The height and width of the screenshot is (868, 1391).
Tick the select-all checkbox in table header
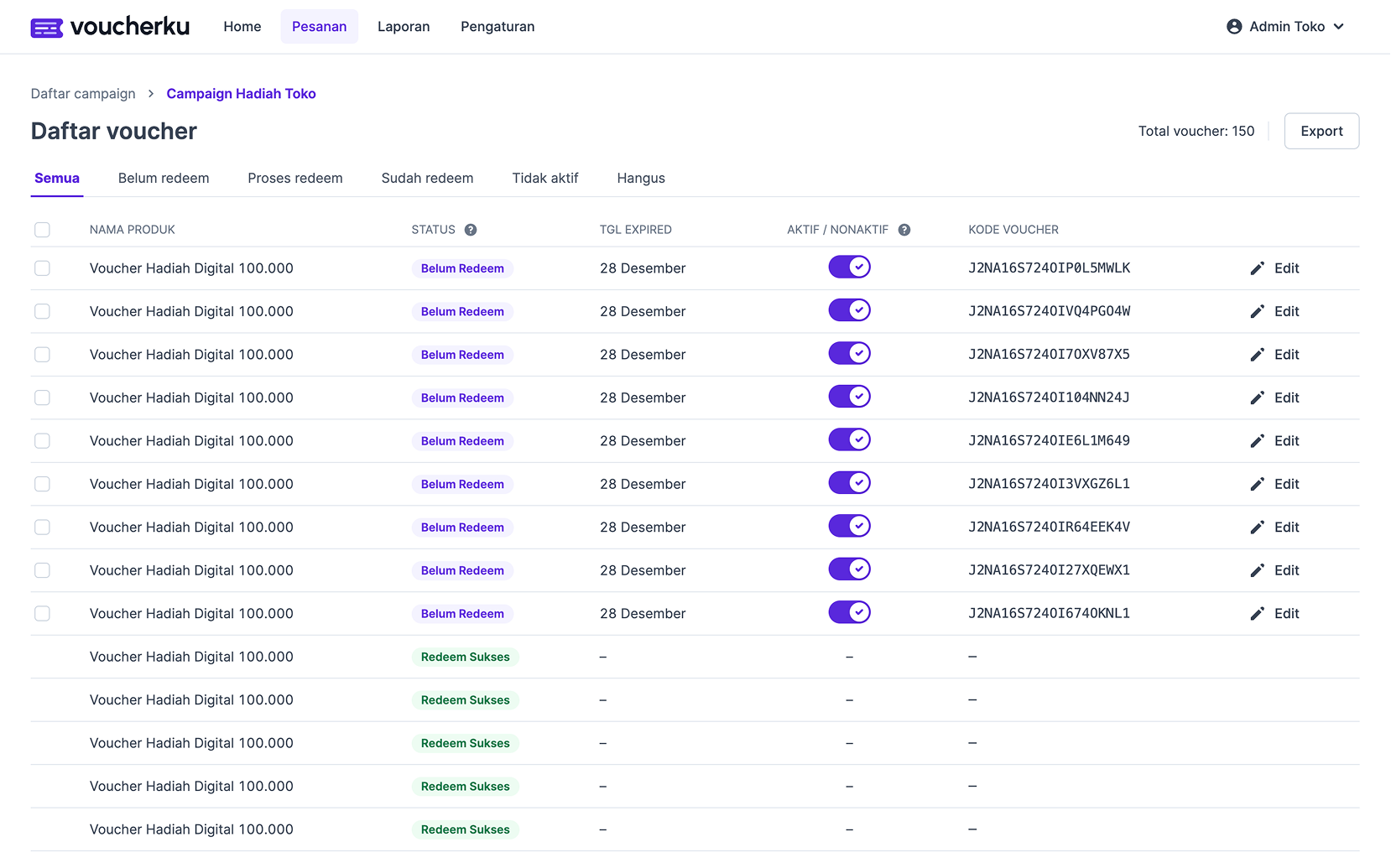pos(42,230)
